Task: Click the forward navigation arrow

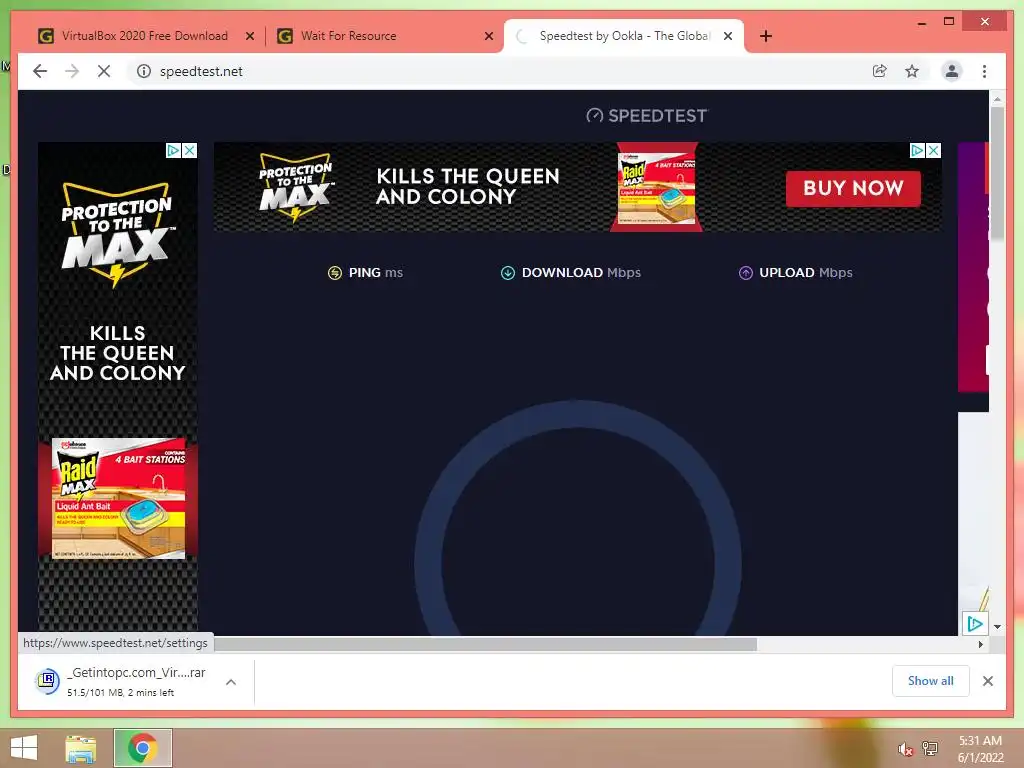Action: coord(72,71)
